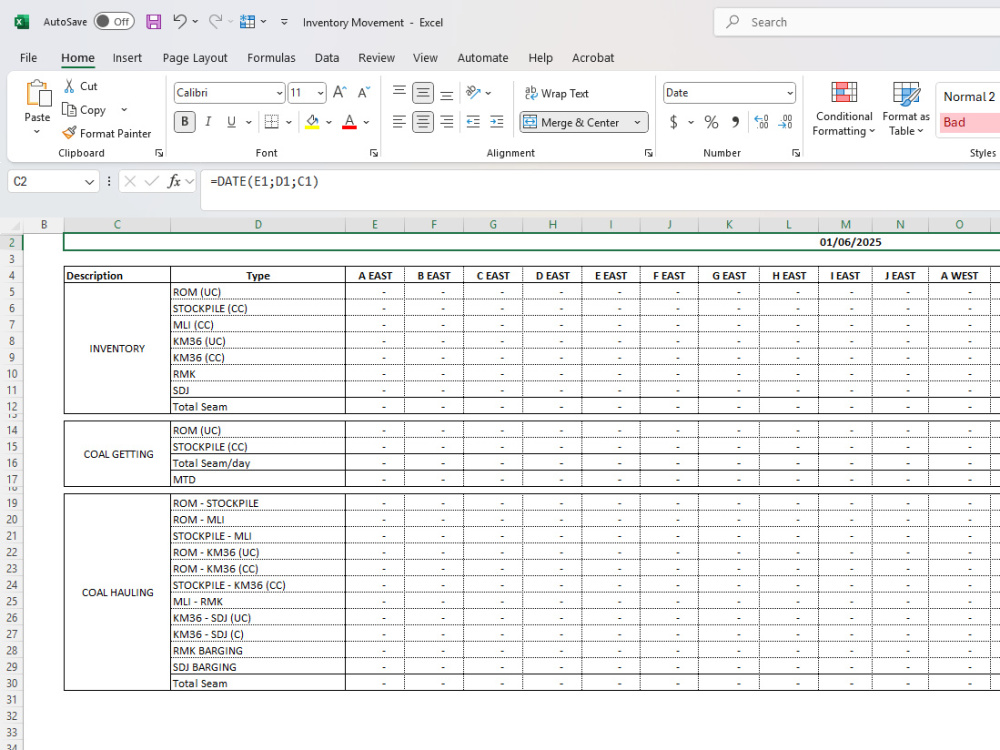Toggle Center horizontal alignment
1000x750 pixels.
(423, 122)
